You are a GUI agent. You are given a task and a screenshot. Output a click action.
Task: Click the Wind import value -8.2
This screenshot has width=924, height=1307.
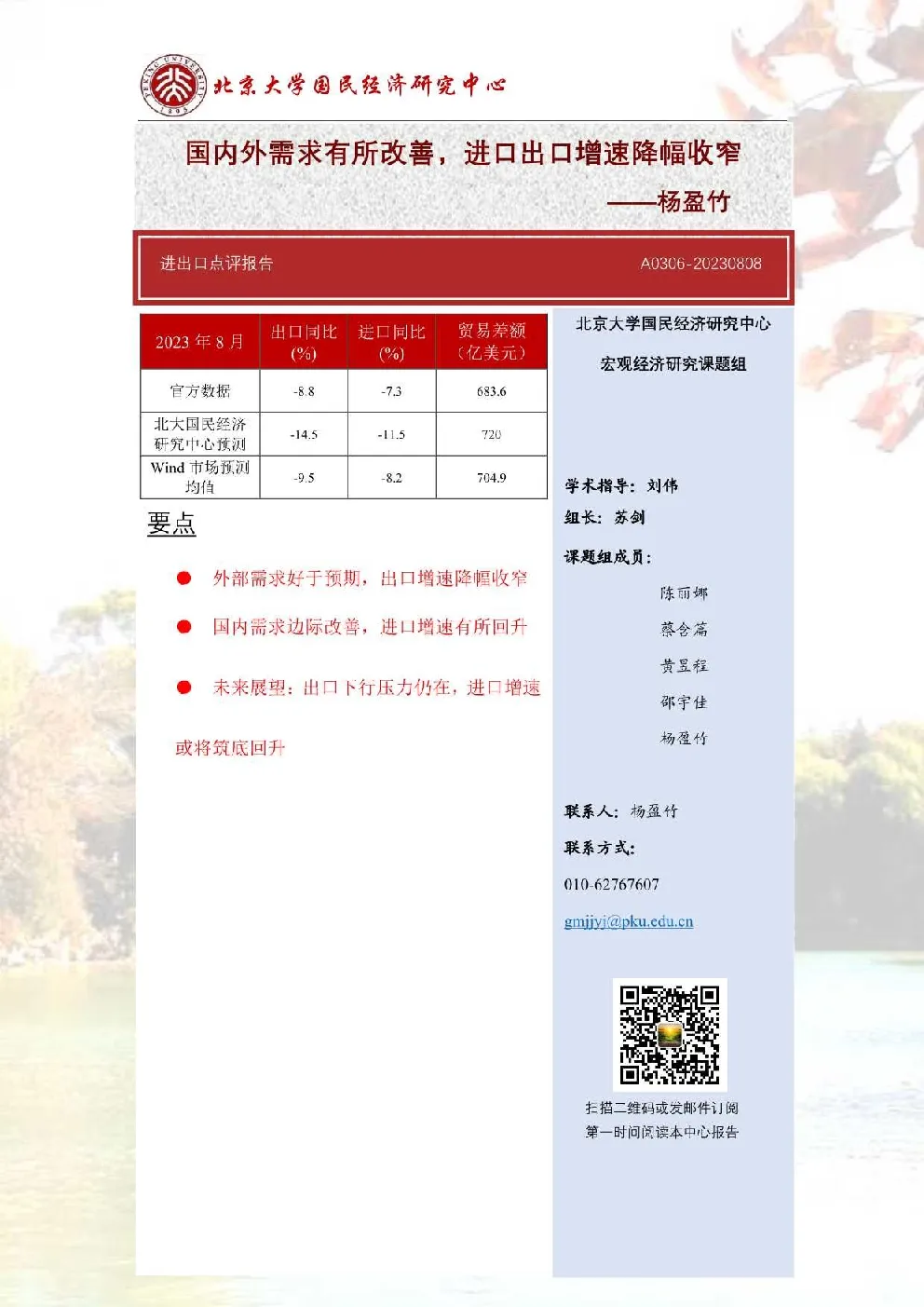(x=391, y=477)
